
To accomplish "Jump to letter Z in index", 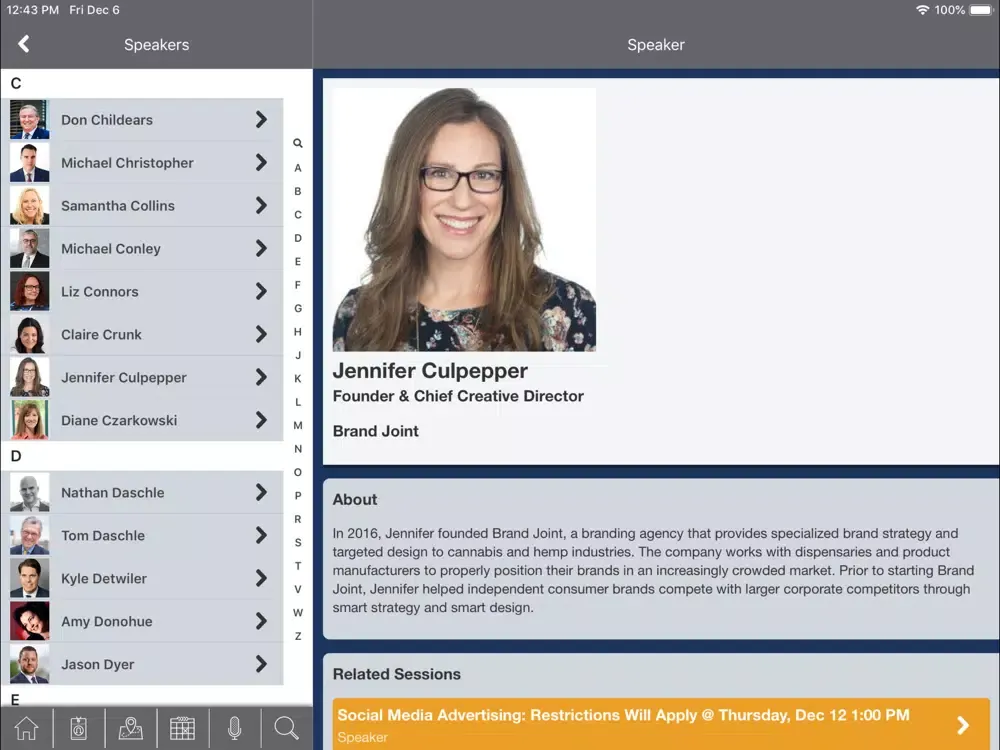I will pyautogui.click(x=298, y=636).
